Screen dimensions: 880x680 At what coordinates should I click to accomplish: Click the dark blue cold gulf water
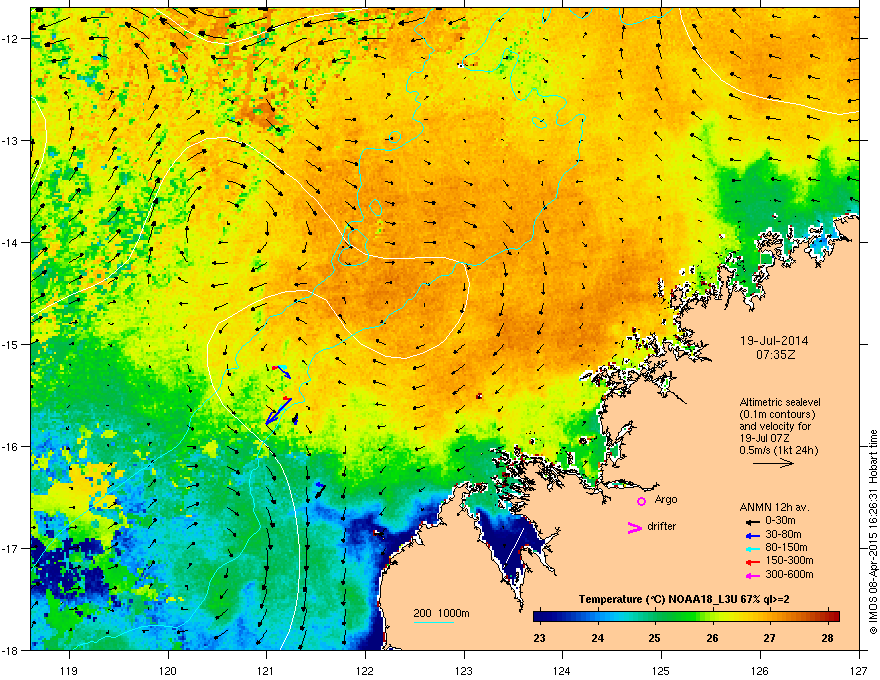[x=512, y=541]
